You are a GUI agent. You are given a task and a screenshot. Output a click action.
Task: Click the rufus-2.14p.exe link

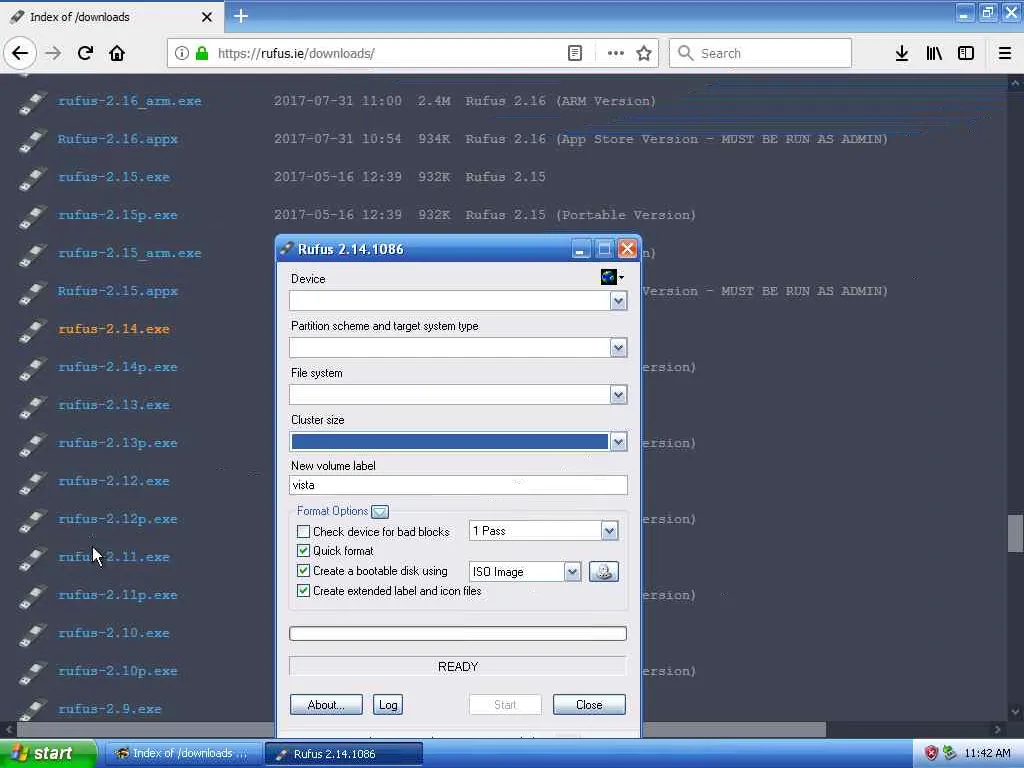click(x=118, y=367)
